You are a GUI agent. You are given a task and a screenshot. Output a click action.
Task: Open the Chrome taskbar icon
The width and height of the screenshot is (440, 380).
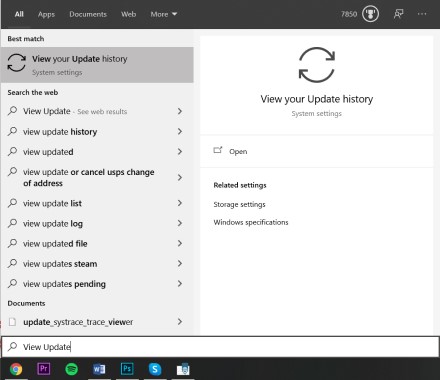tap(16, 369)
